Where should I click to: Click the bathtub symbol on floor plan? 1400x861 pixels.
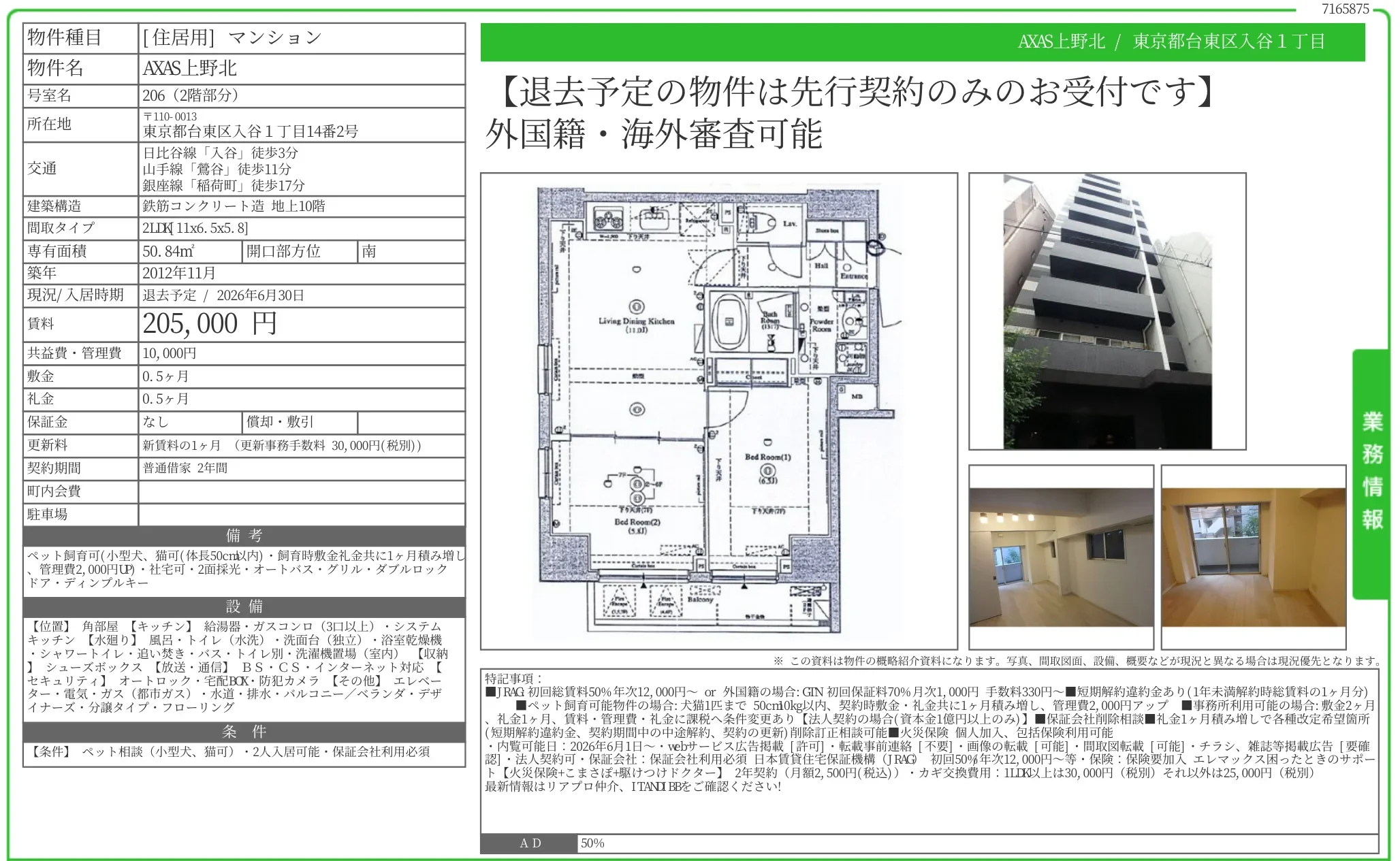[729, 321]
